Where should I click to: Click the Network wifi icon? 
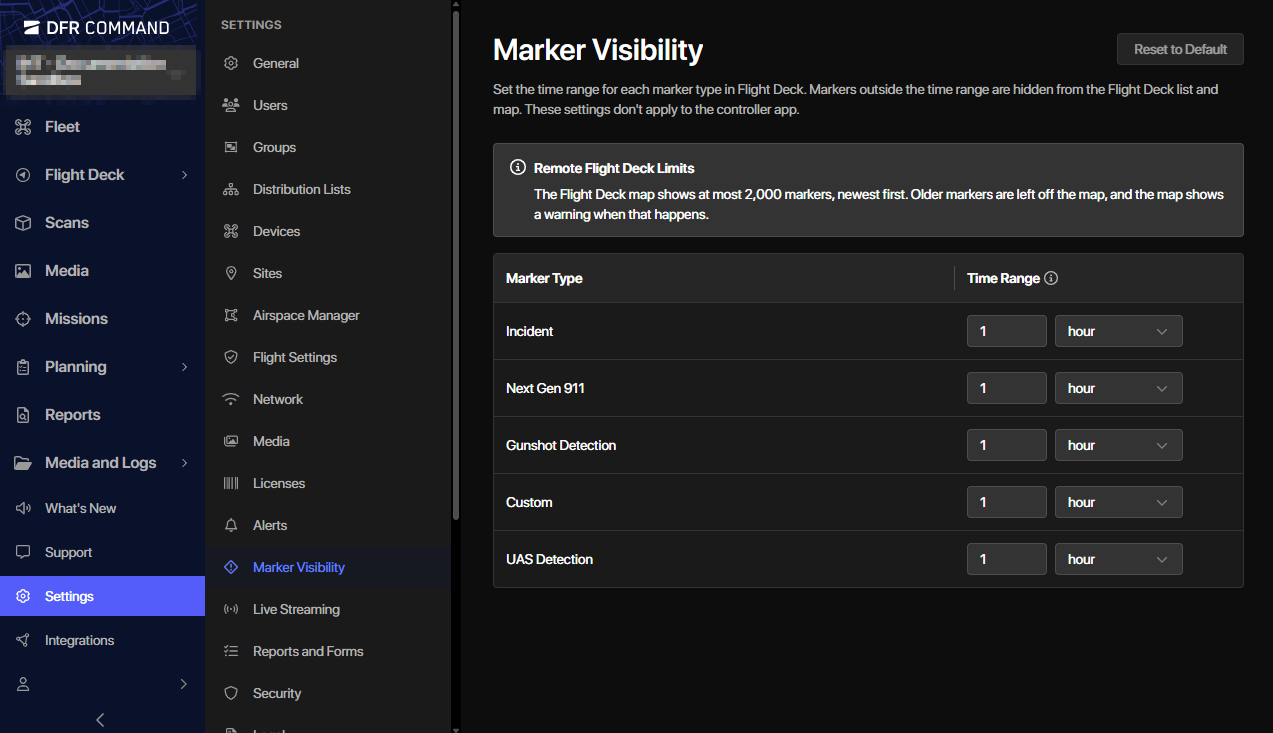tap(231, 399)
